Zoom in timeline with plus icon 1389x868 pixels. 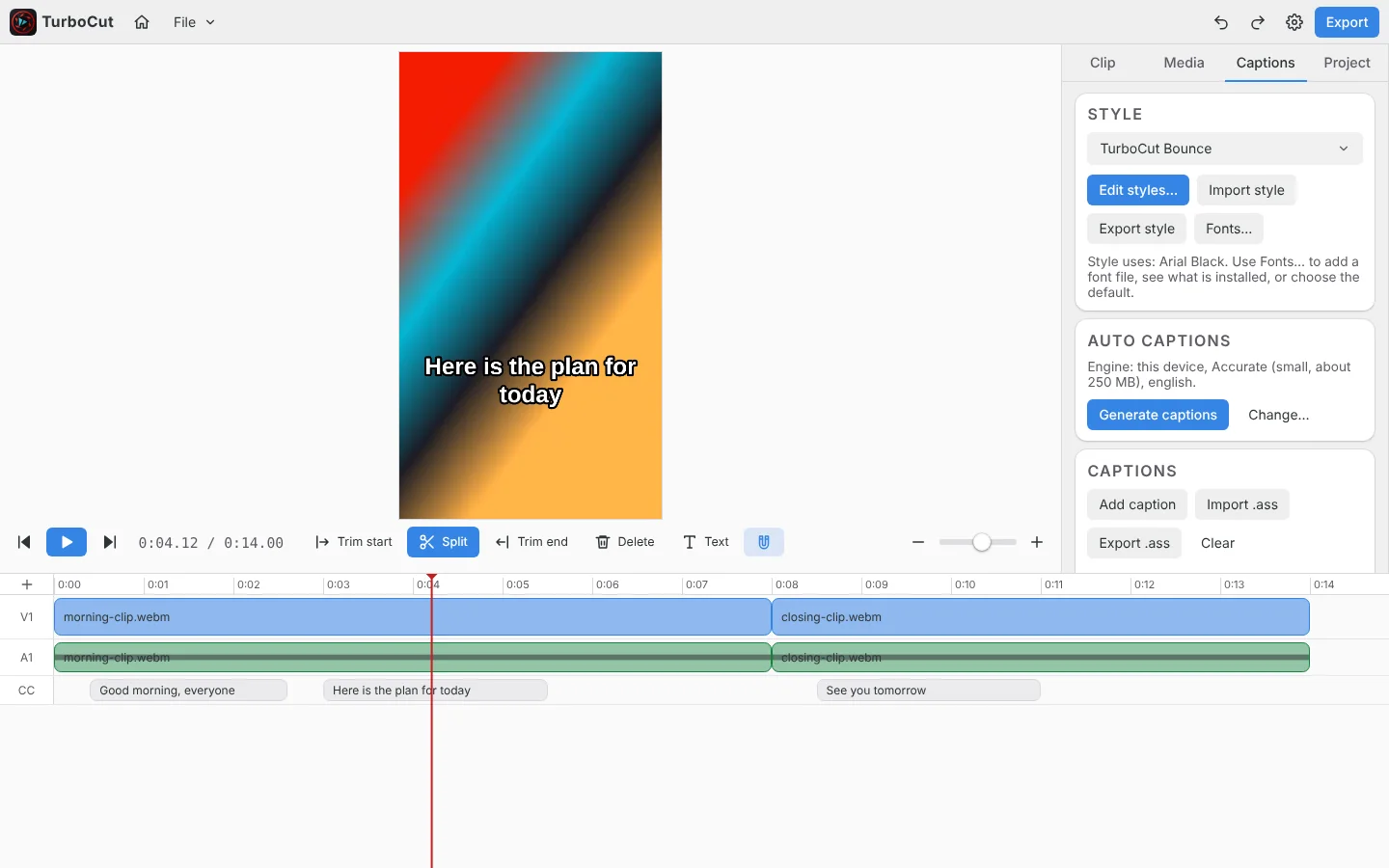(1037, 542)
